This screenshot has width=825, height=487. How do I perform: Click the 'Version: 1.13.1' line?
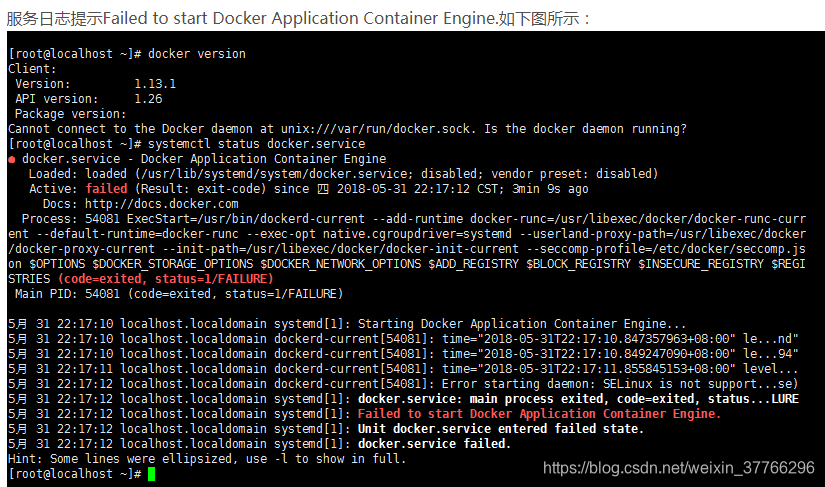96,84
